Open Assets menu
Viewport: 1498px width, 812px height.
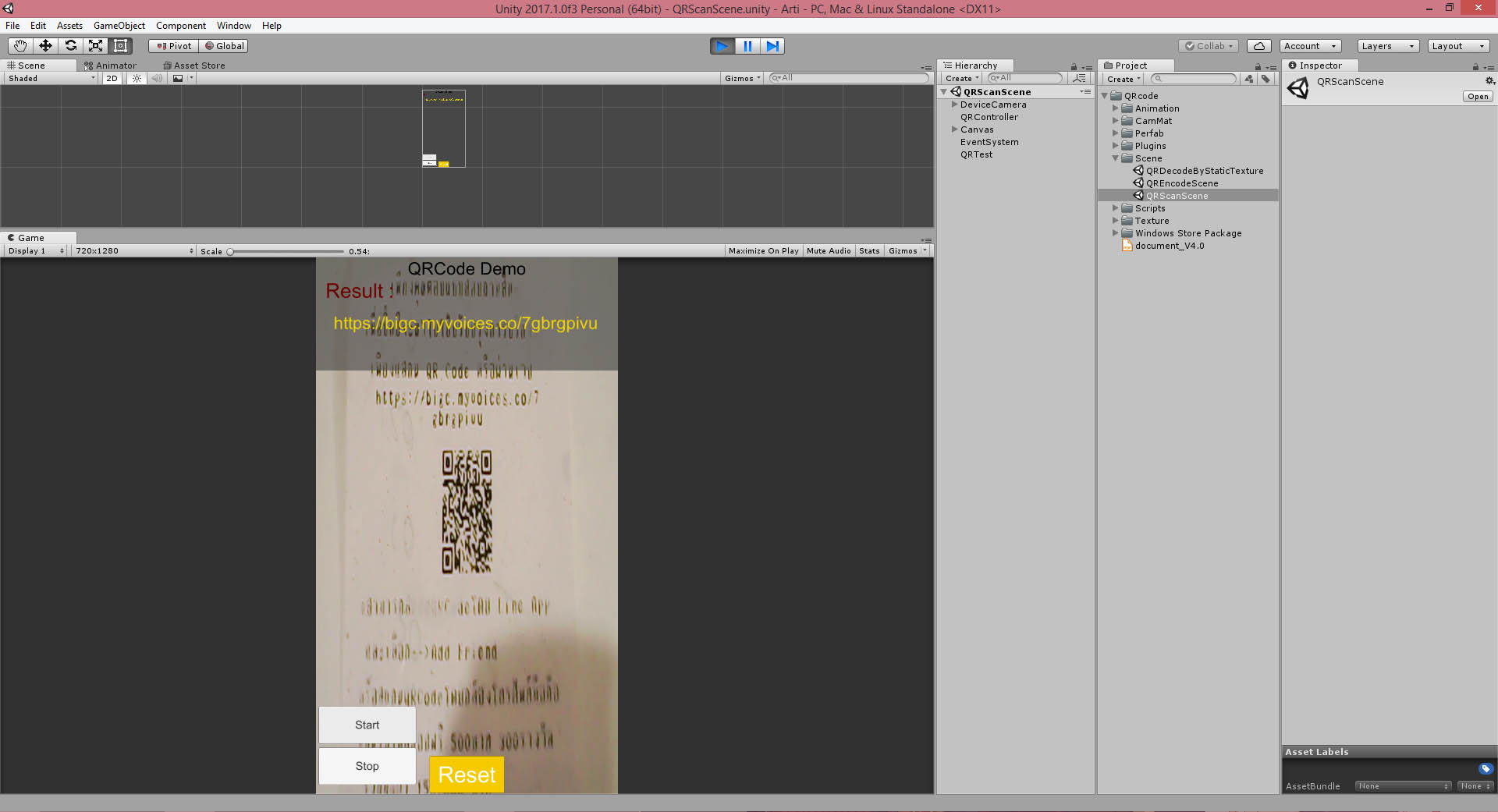(x=69, y=26)
